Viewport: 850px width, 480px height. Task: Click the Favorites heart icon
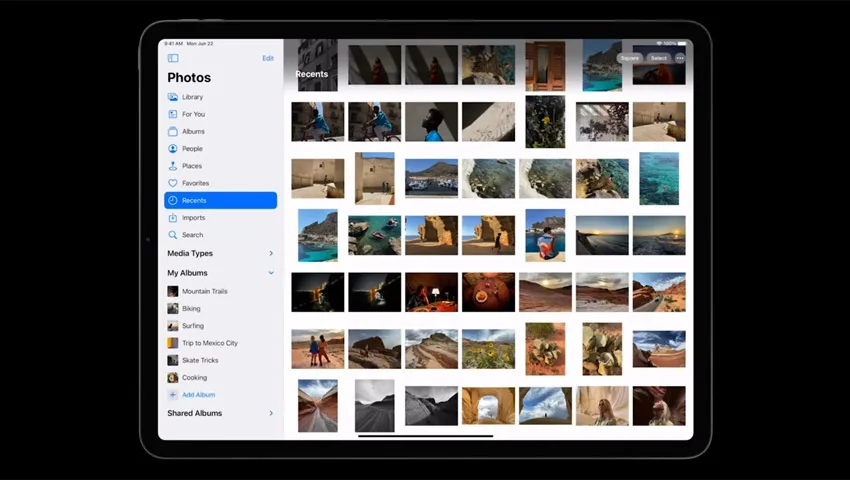click(x=172, y=183)
